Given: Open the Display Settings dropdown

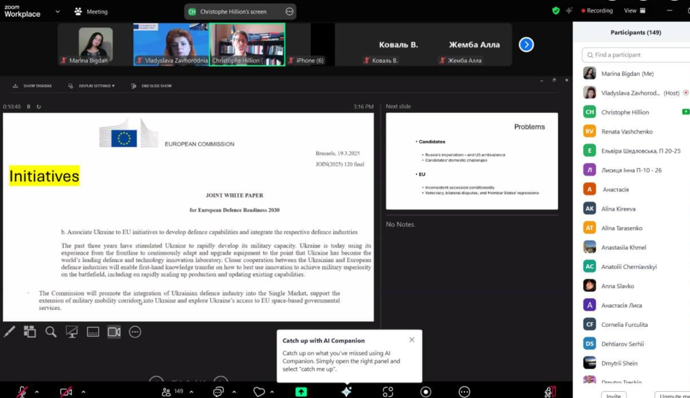Looking at the screenshot, I should (92, 86).
